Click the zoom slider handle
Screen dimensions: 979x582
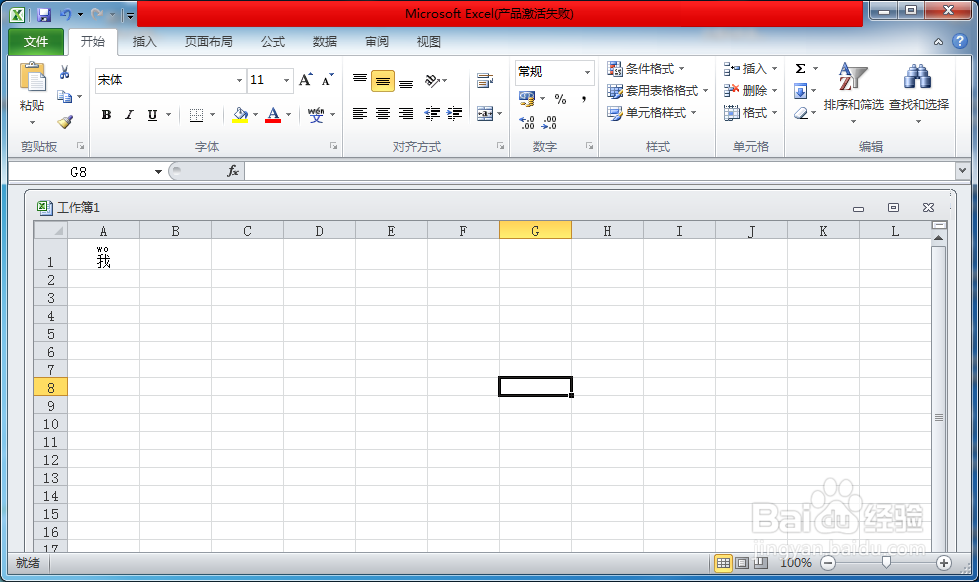click(x=886, y=563)
